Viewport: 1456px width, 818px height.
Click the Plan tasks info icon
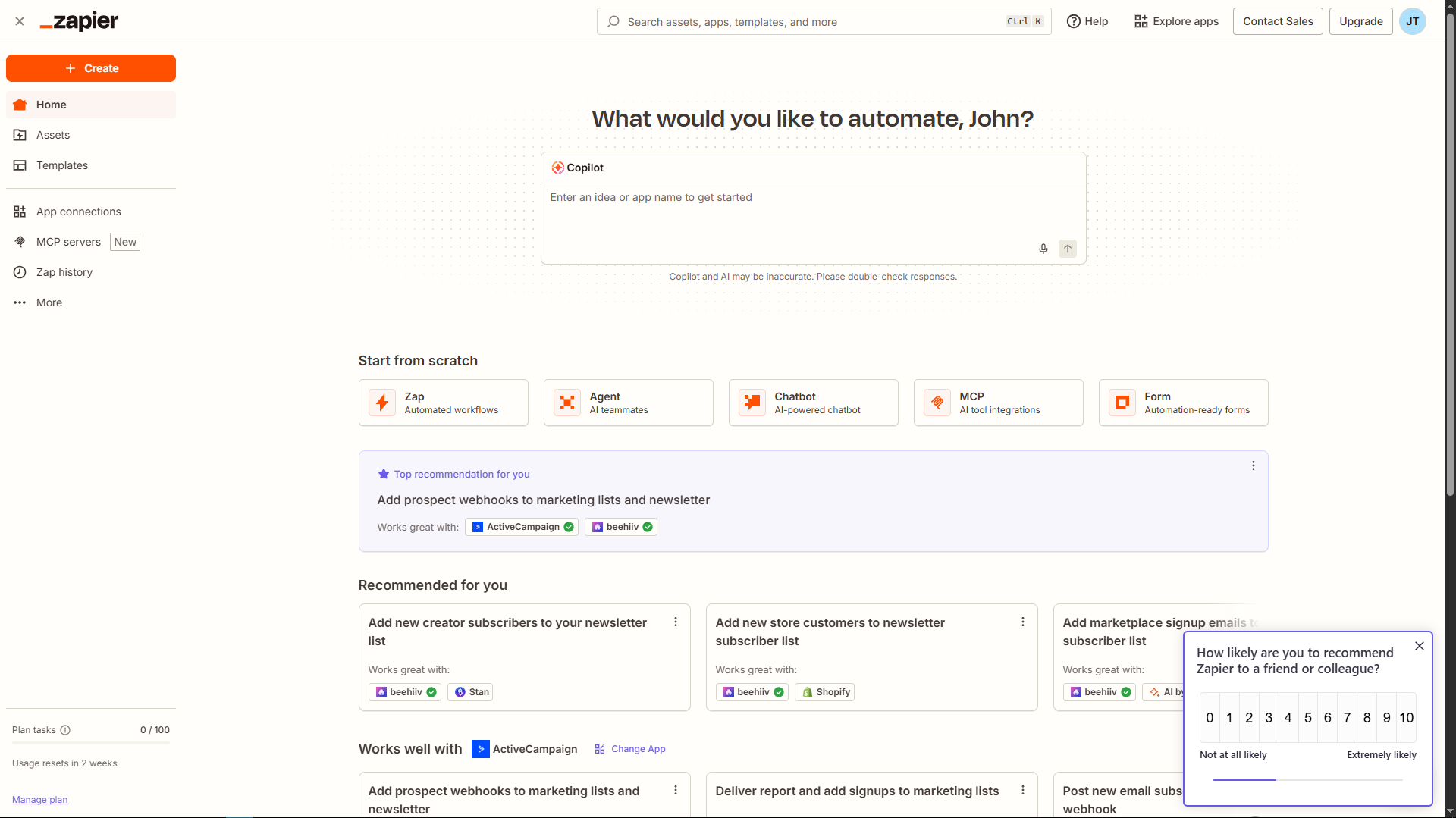tap(65, 730)
